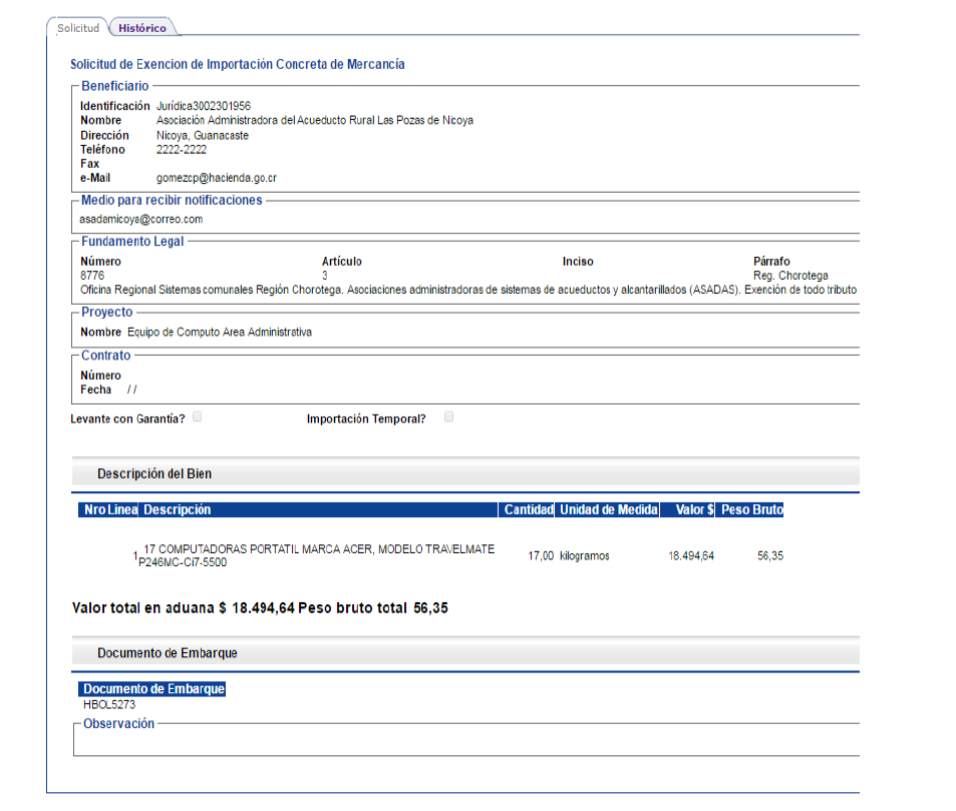
Task: Select the Solicitud tab
Action: 78,28
